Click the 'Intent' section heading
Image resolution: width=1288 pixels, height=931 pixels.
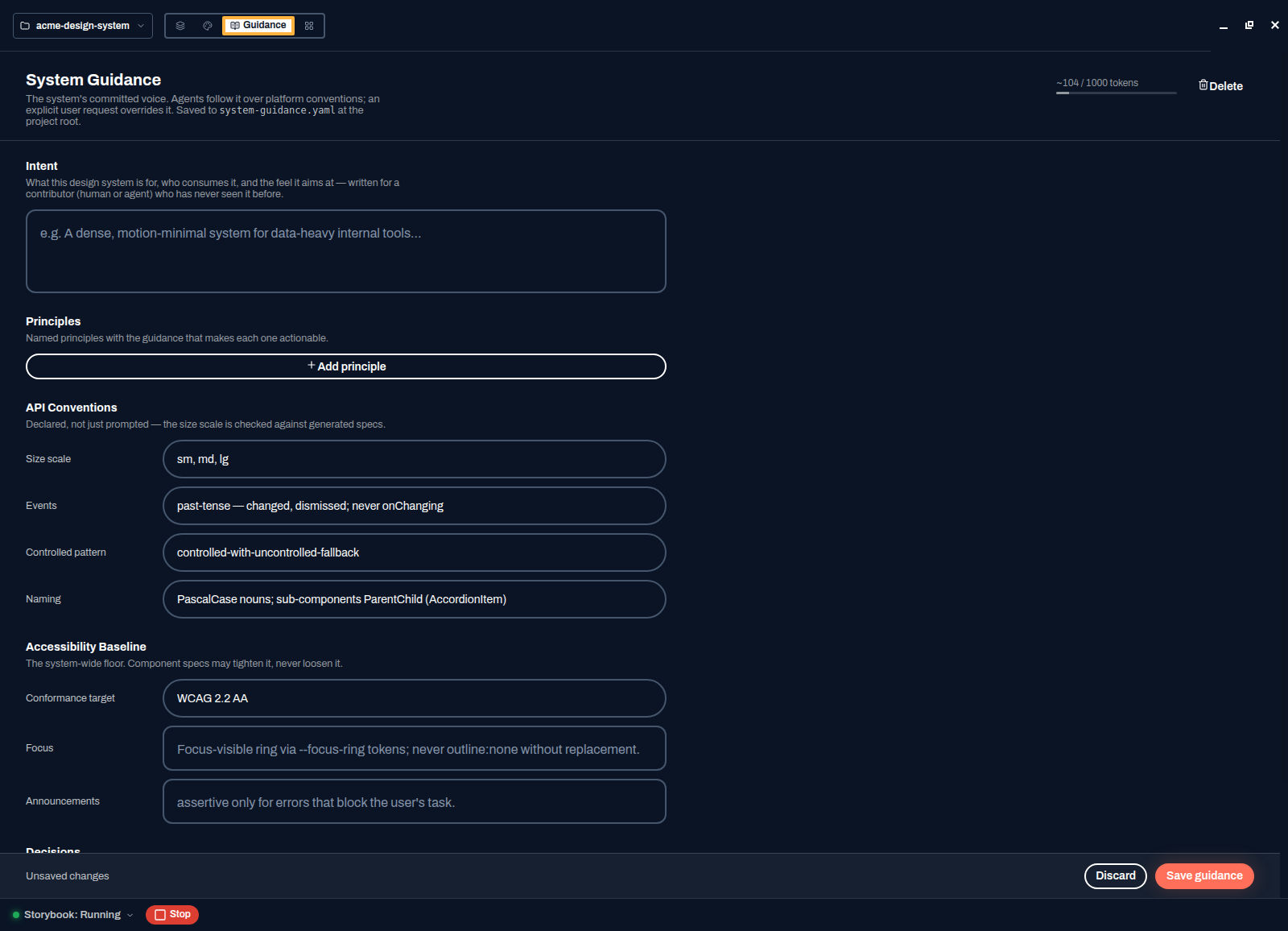pyautogui.click(x=42, y=166)
